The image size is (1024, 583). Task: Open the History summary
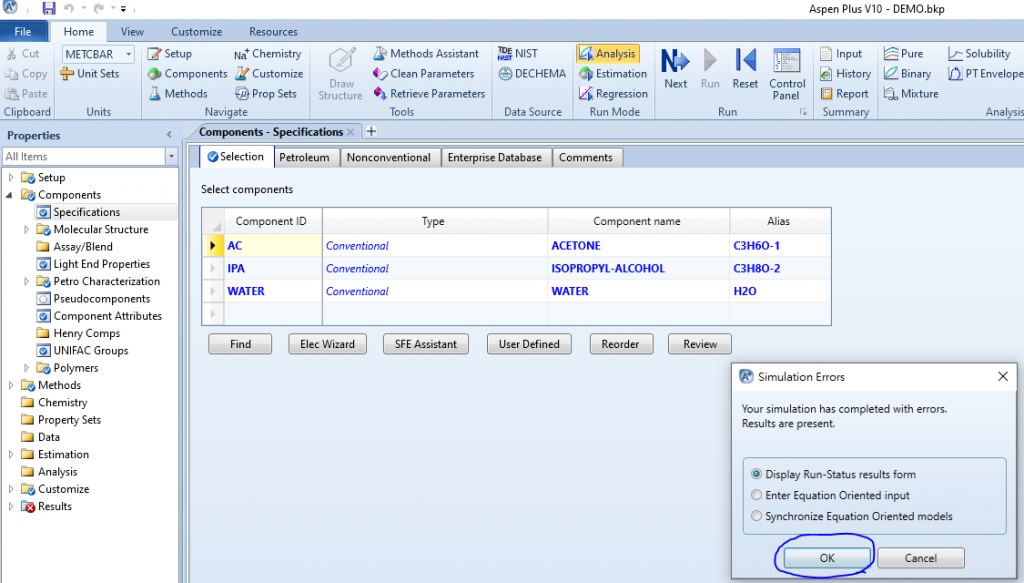[845, 74]
